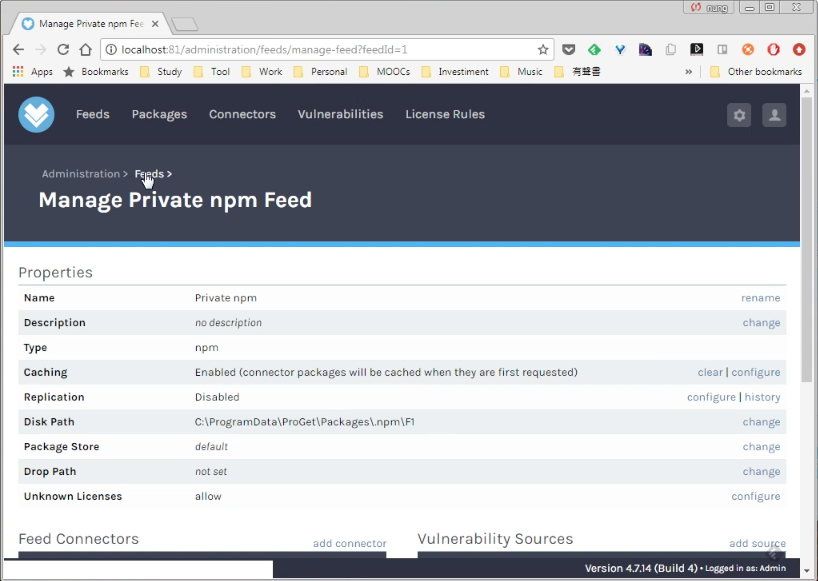Click the green diamond extension icon
Image resolution: width=818 pixels, height=581 pixels.
point(594,50)
